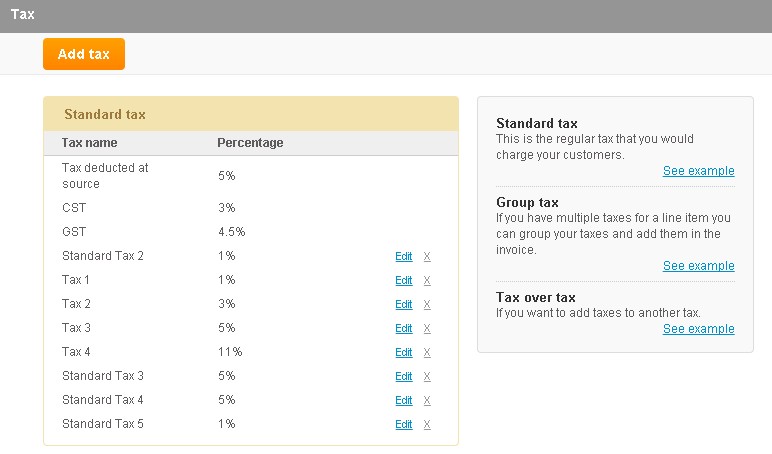Delete Standard Tax 2 using X icon

pos(427,256)
